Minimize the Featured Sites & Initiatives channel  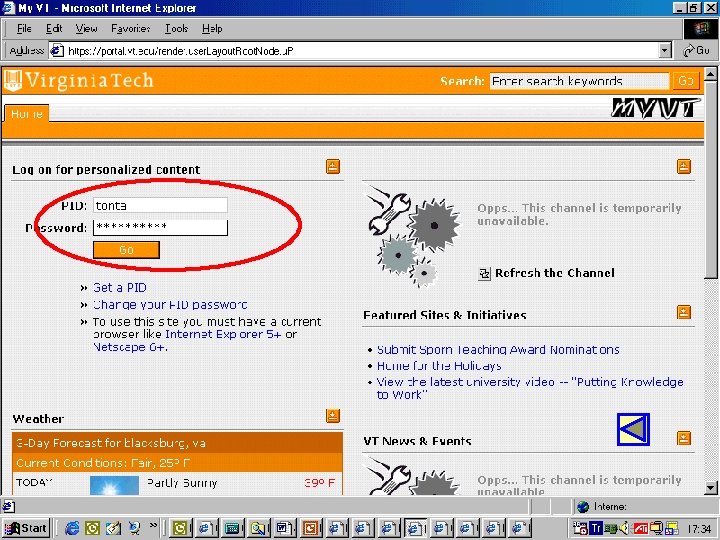[x=684, y=312]
